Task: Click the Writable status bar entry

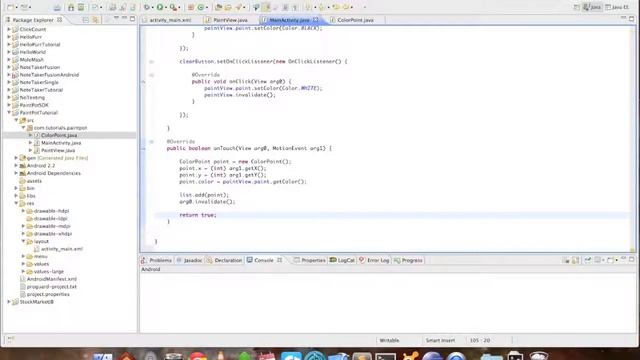Action: (389, 340)
